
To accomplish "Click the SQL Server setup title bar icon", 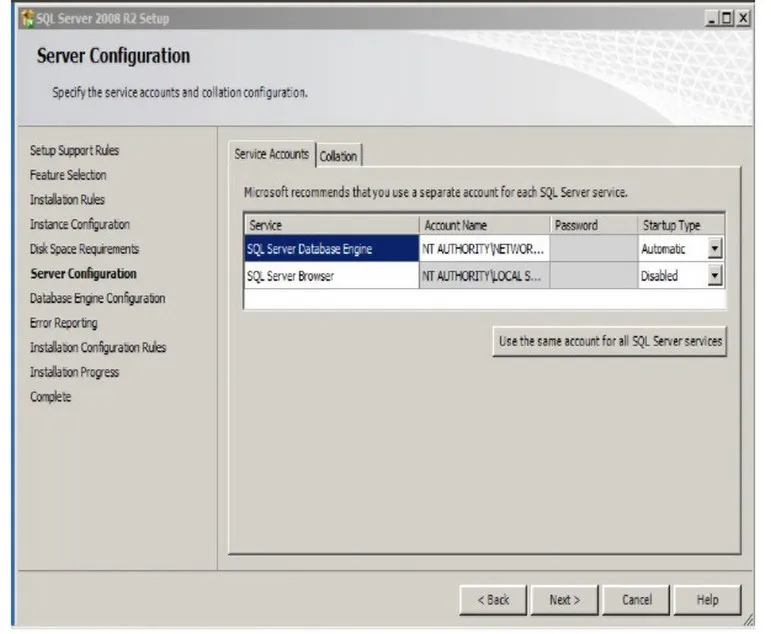I will click(x=28, y=18).
